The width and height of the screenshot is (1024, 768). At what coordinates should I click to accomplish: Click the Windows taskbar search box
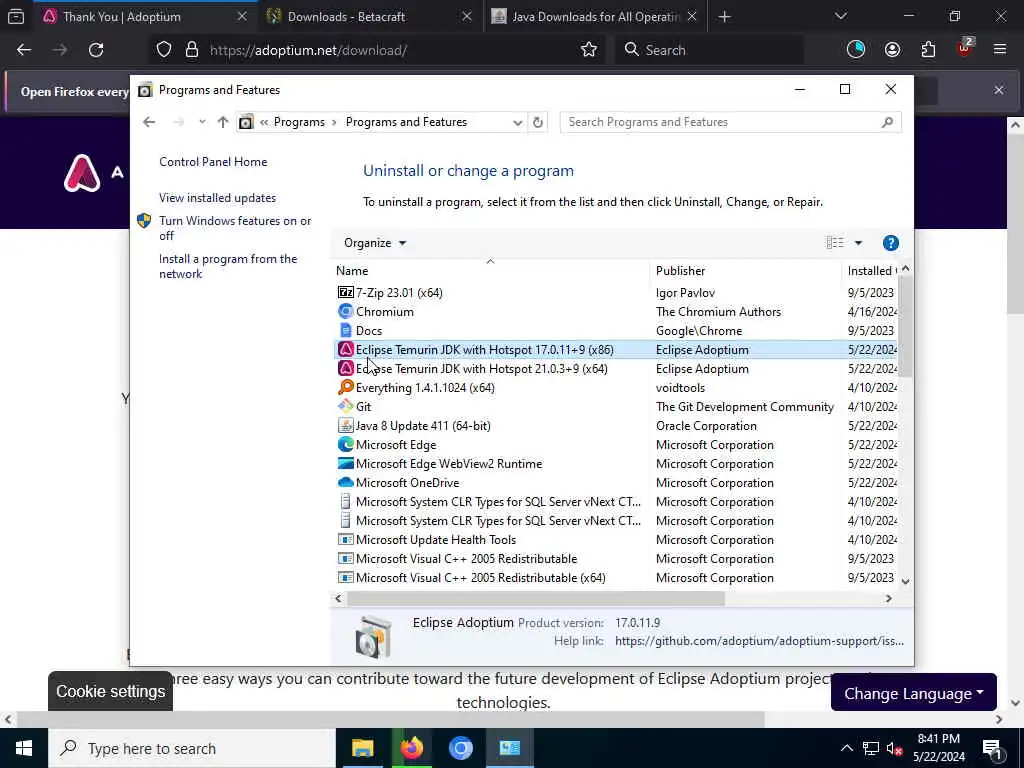[x=192, y=748]
